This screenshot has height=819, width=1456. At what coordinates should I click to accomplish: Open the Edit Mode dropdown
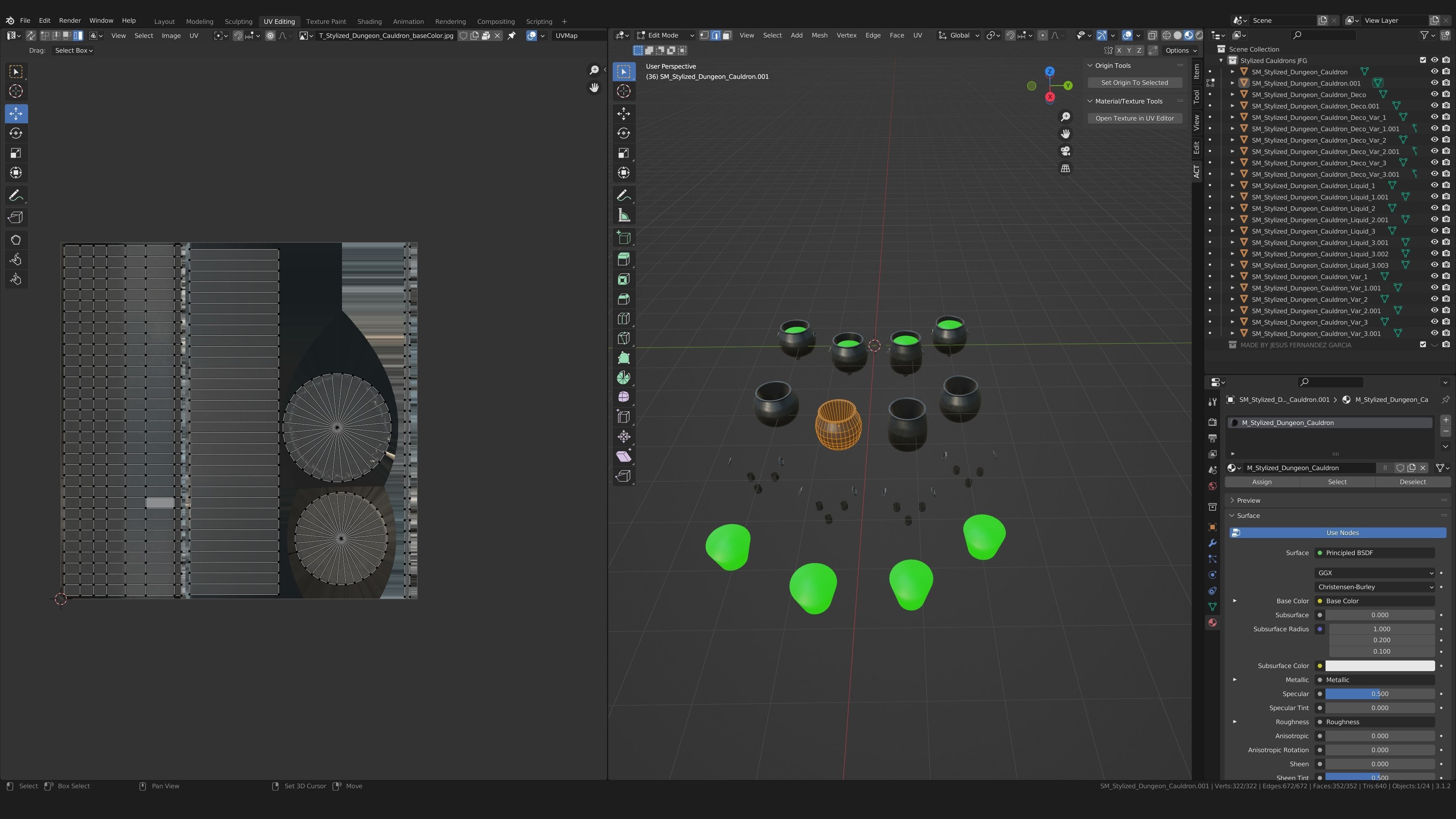(x=665, y=35)
